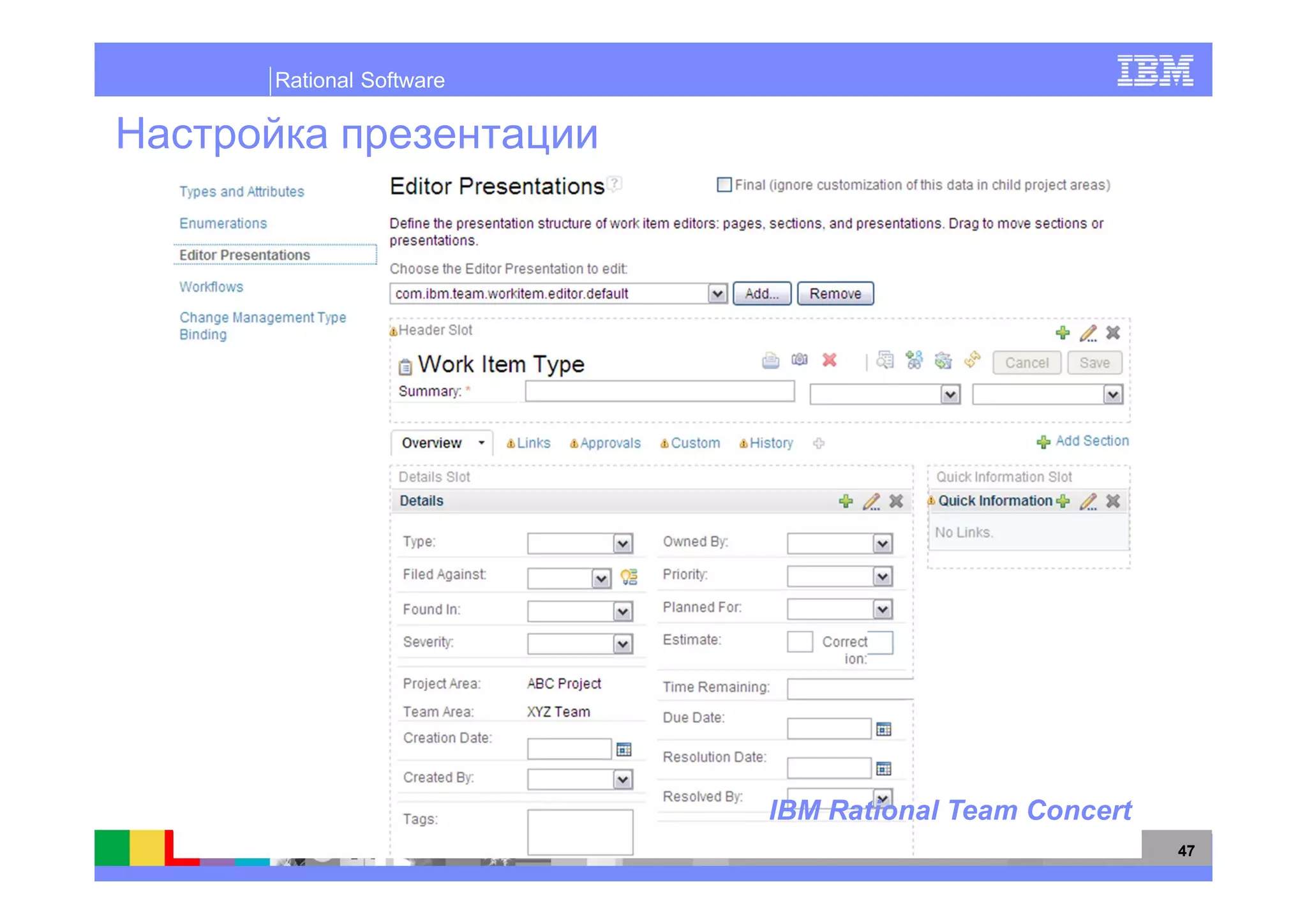Toggle the Final ignore customization checkbox
Screen dimensions: 1307x924
(x=724, y=185)
